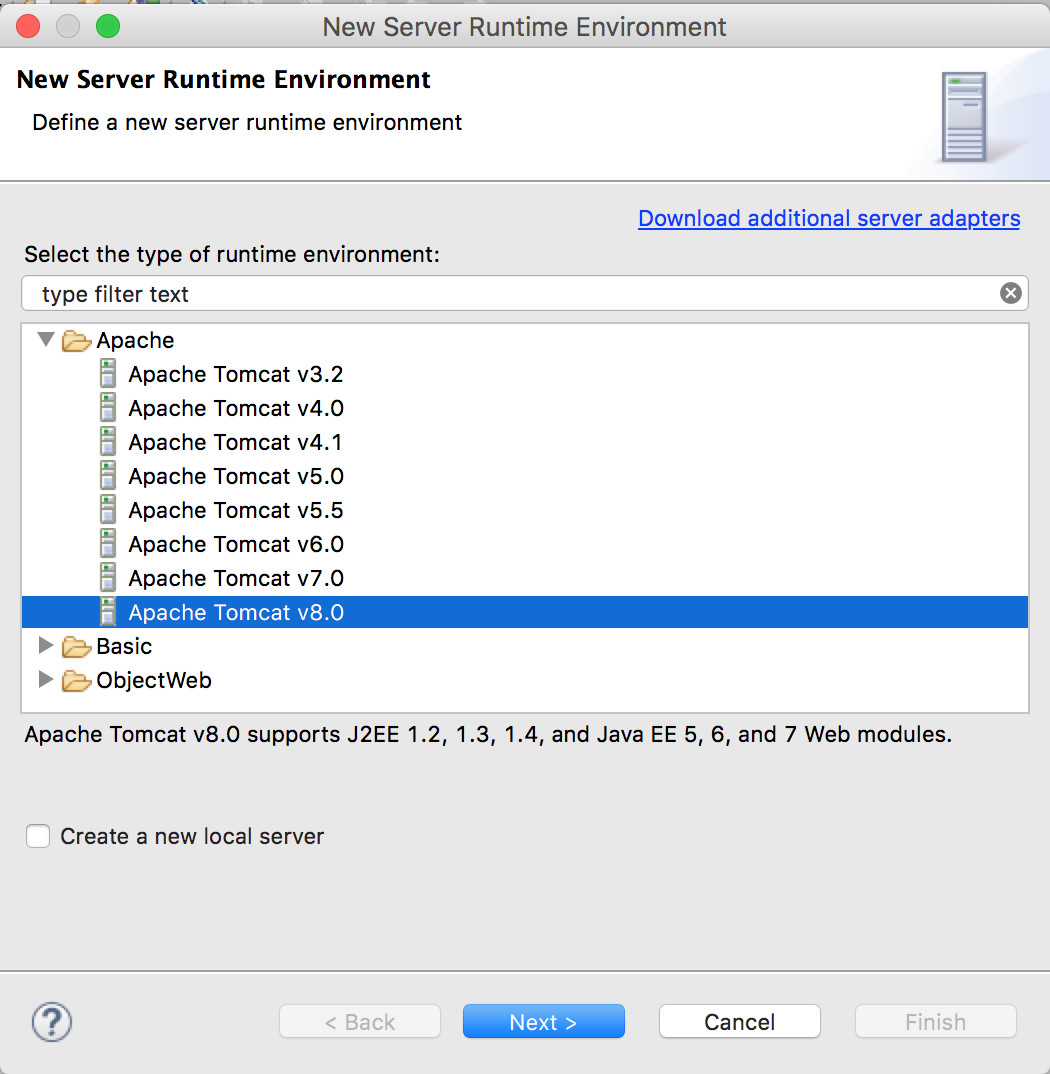
Task: Select Apache Tomcat v4.0 label
Action: (236, 408)
